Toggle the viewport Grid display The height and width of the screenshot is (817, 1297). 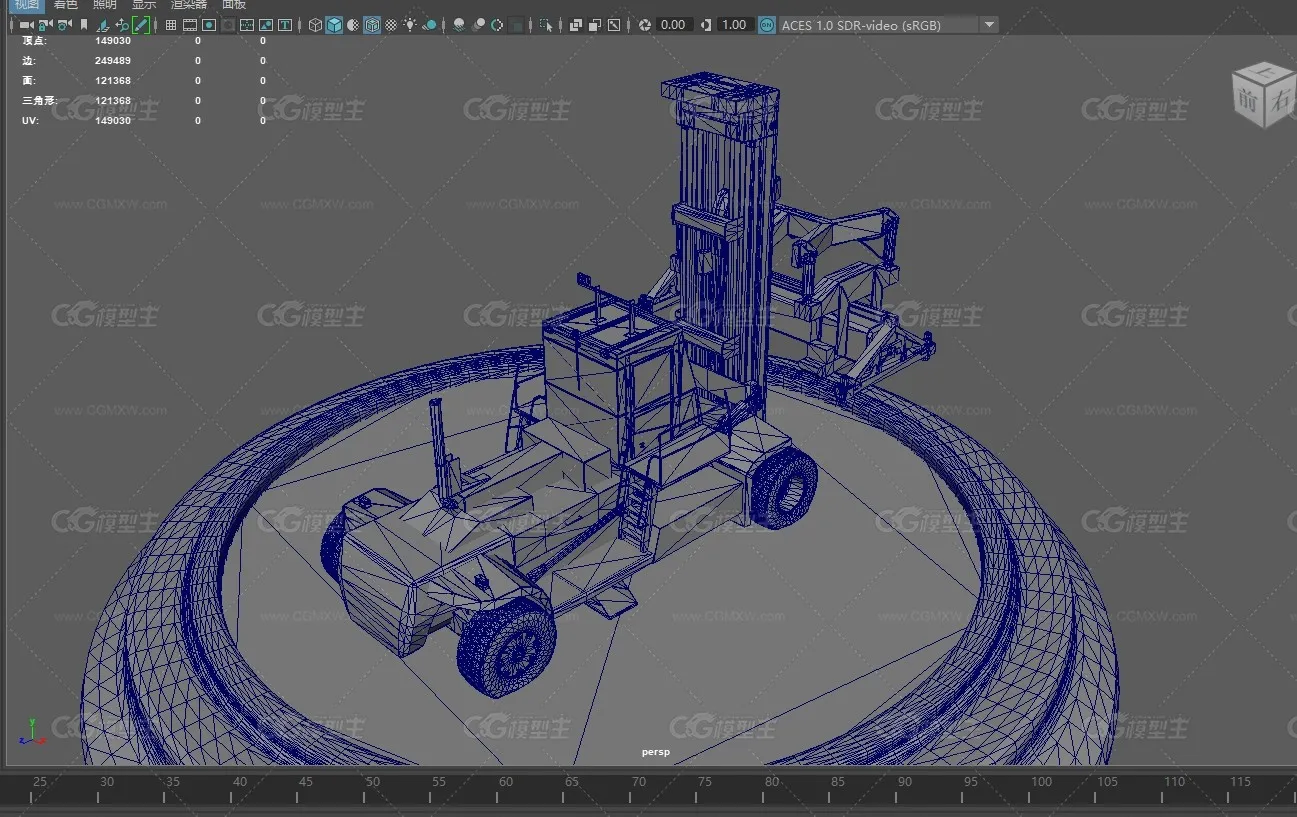click(171, 25)
